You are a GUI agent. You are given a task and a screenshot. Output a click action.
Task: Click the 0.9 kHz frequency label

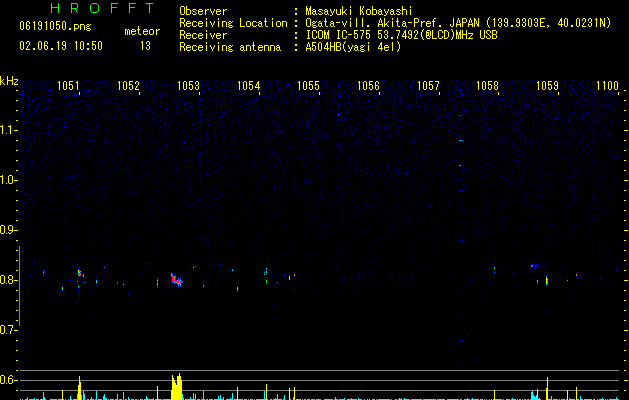[x=8, y=230]
